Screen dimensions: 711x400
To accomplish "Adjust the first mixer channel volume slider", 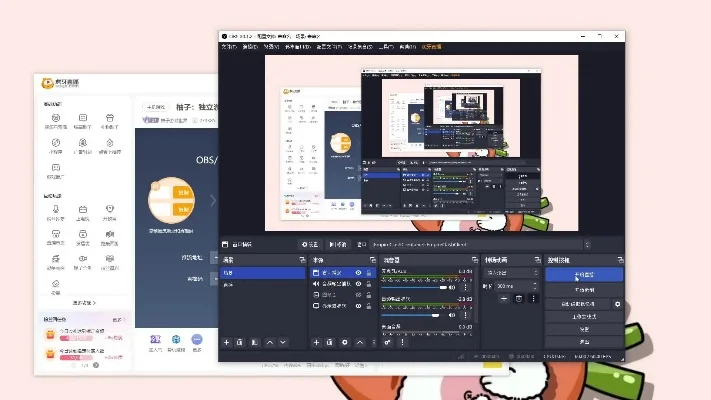I will click(x=414, y=288).
